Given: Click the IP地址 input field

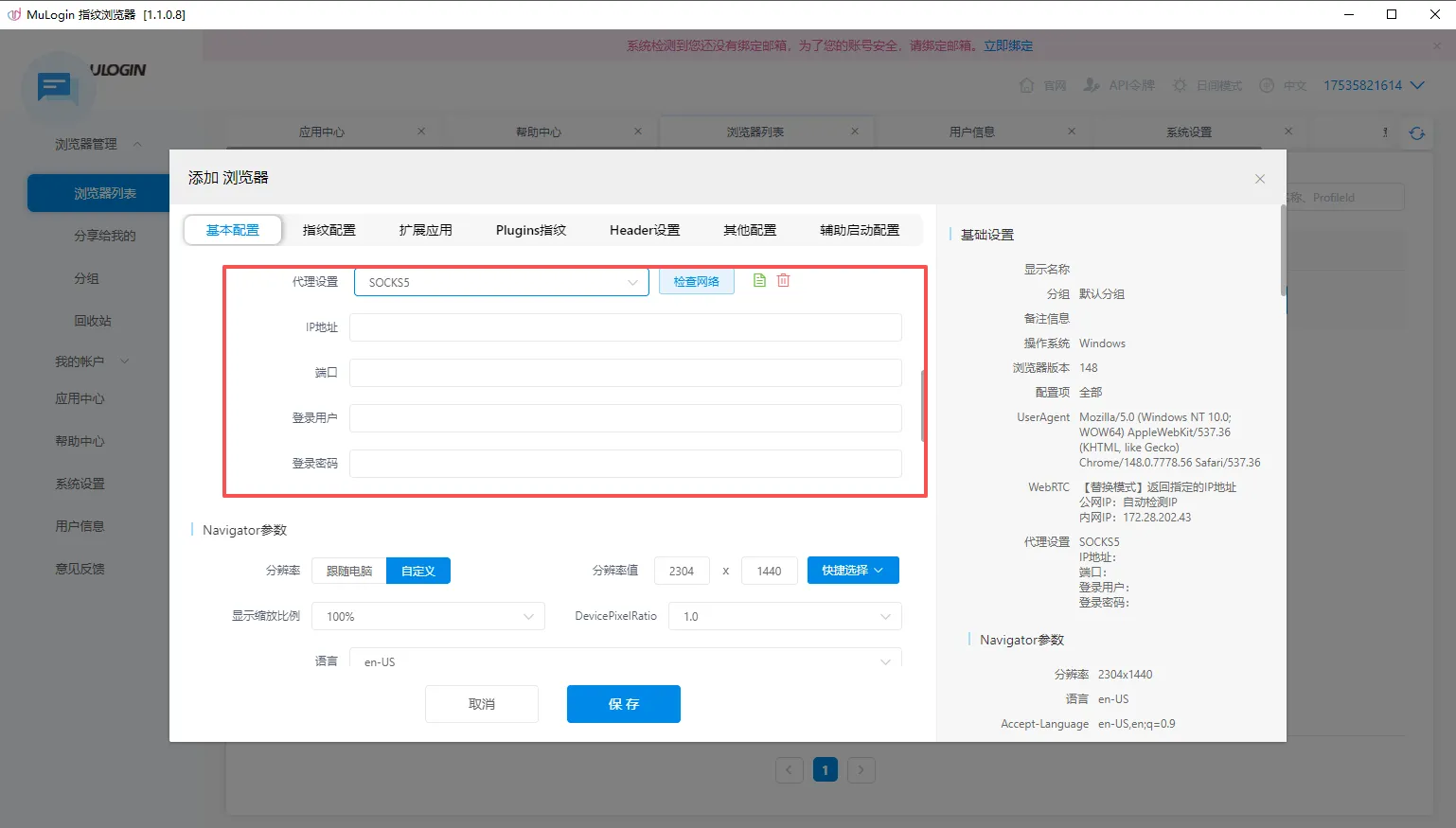Looking at the screenshot, I should (626, 327).
